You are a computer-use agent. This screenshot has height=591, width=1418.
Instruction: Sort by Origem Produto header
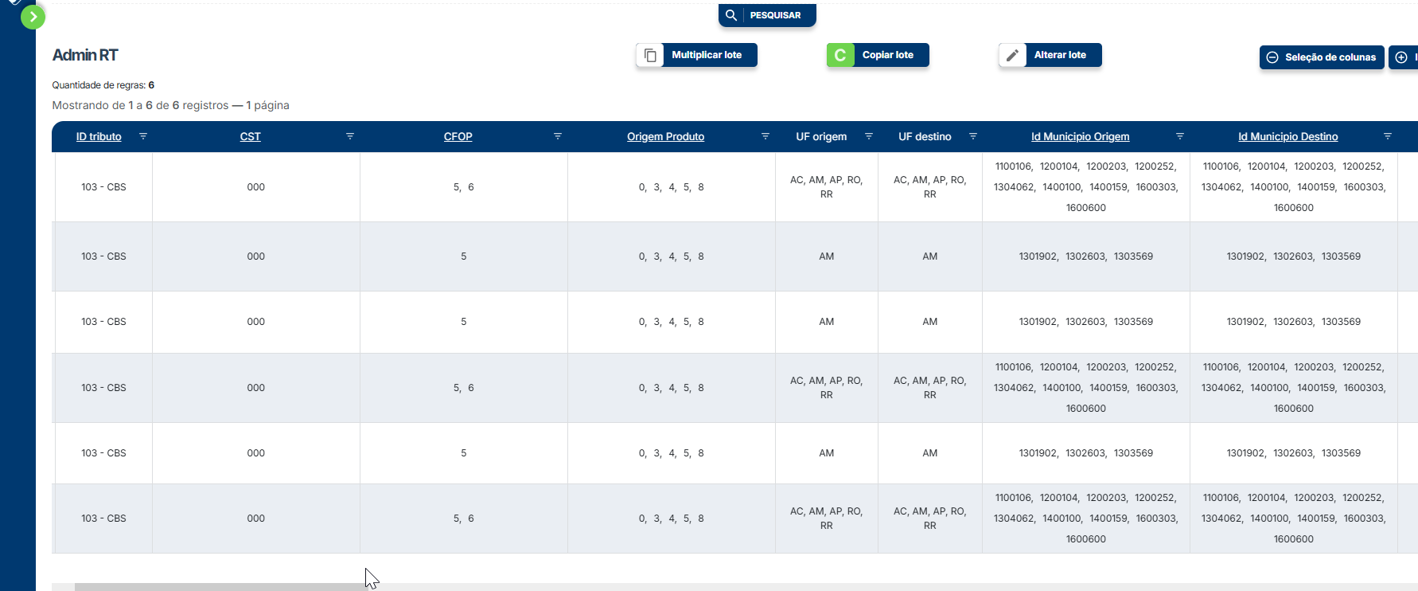click(x=666, y=137)
